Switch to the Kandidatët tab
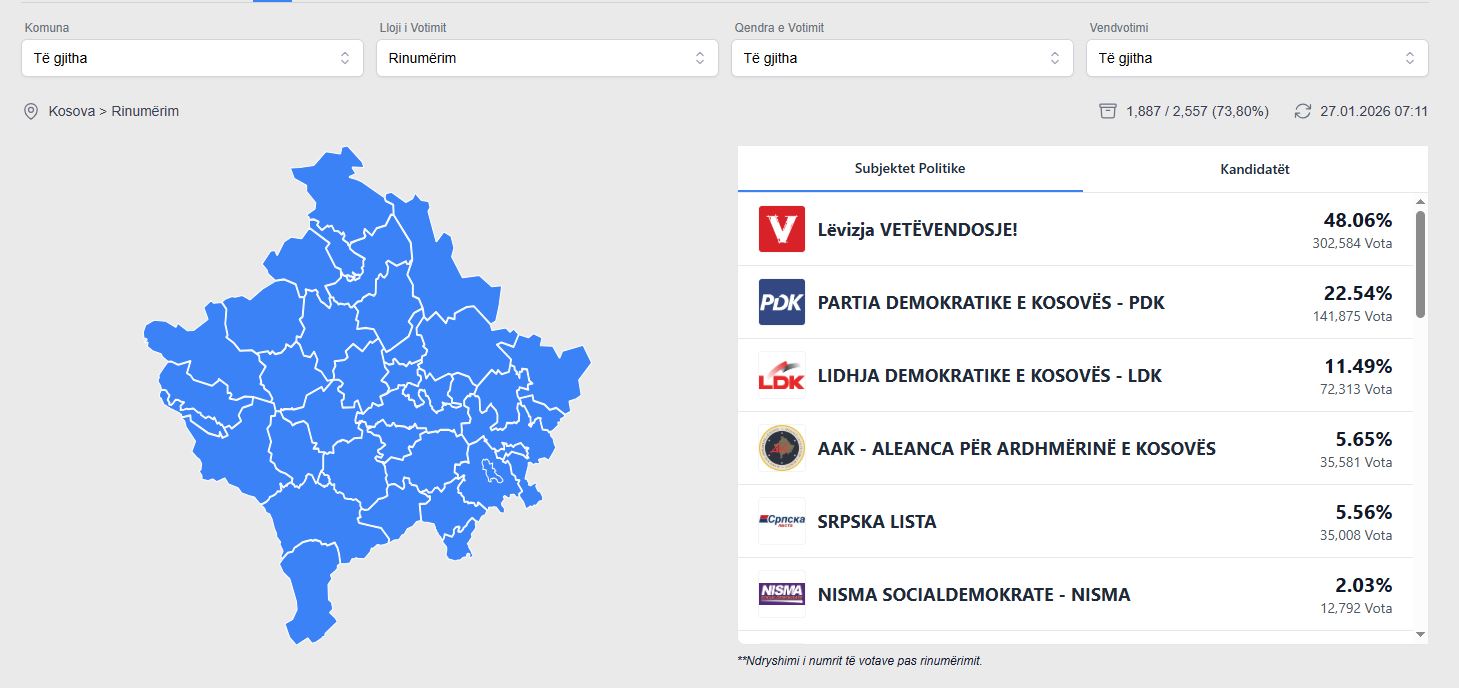1459x688 pixels. point(1254,169)
